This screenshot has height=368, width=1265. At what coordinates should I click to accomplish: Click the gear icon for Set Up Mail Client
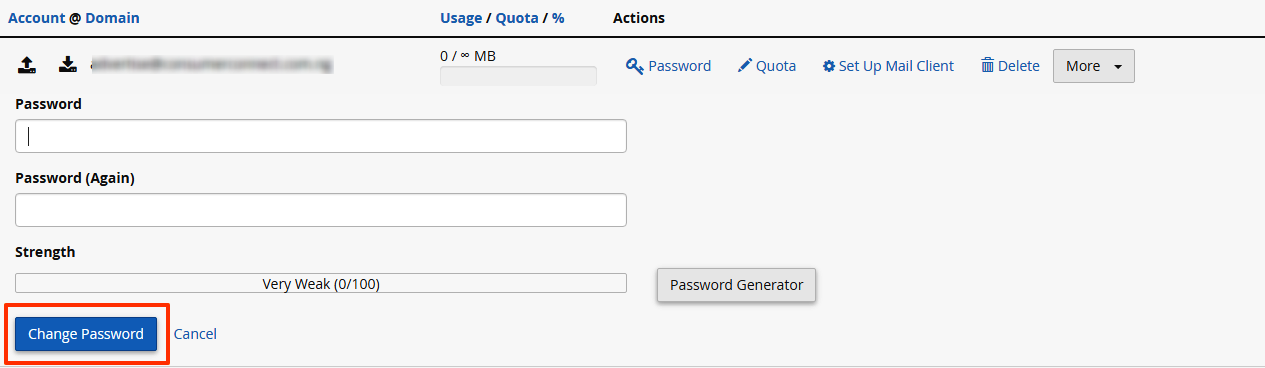click(x=828, y=66)
